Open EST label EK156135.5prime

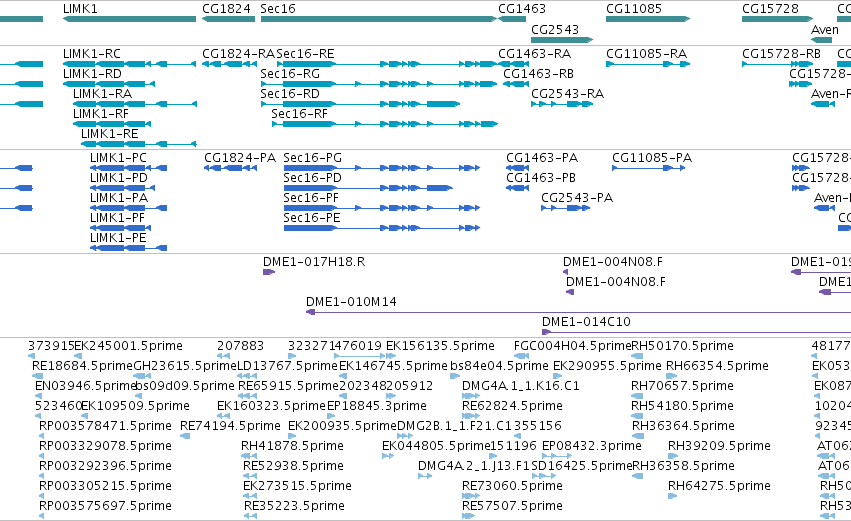coord(440,346)
